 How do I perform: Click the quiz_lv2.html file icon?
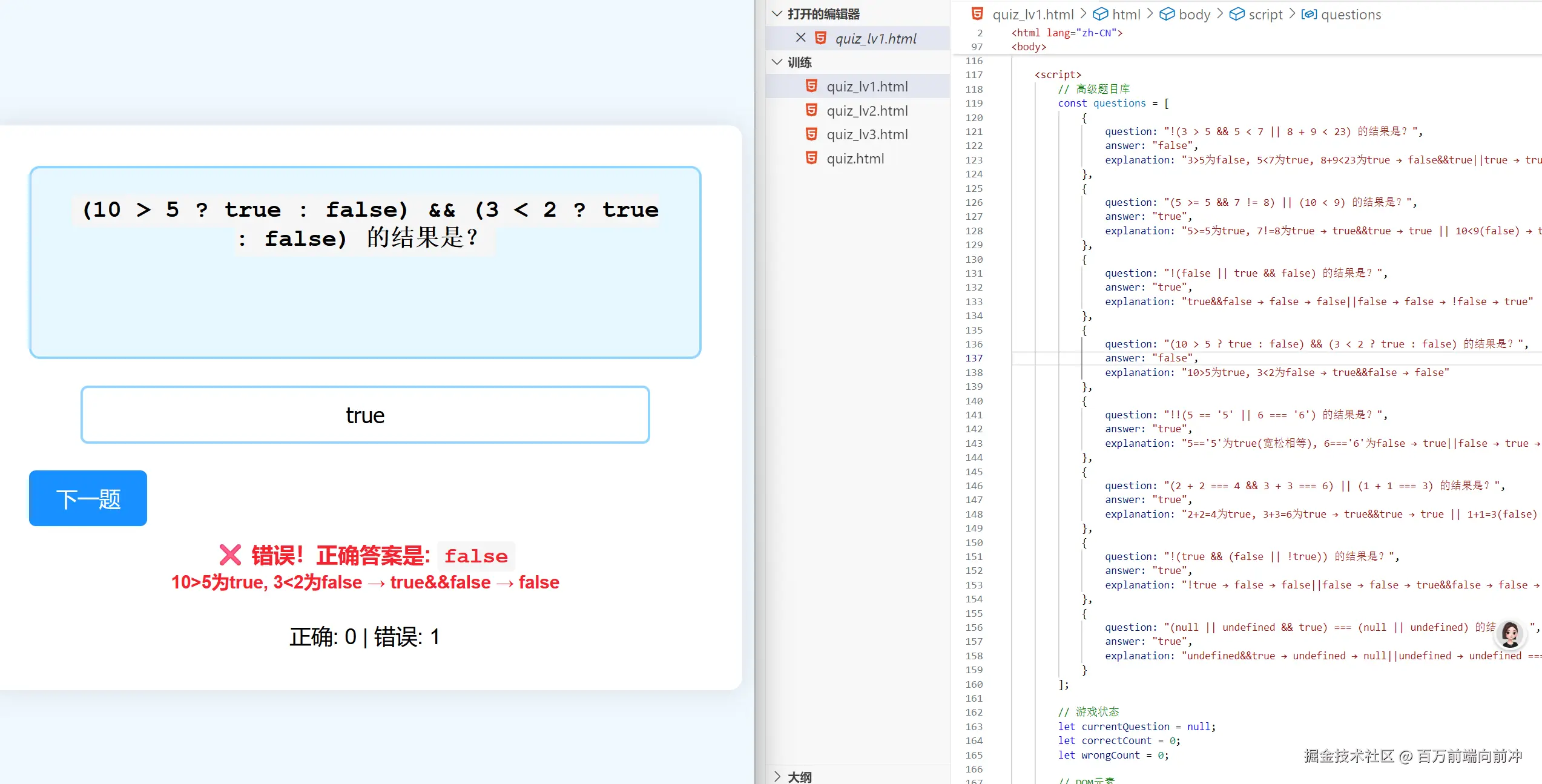tap(812, 110)
